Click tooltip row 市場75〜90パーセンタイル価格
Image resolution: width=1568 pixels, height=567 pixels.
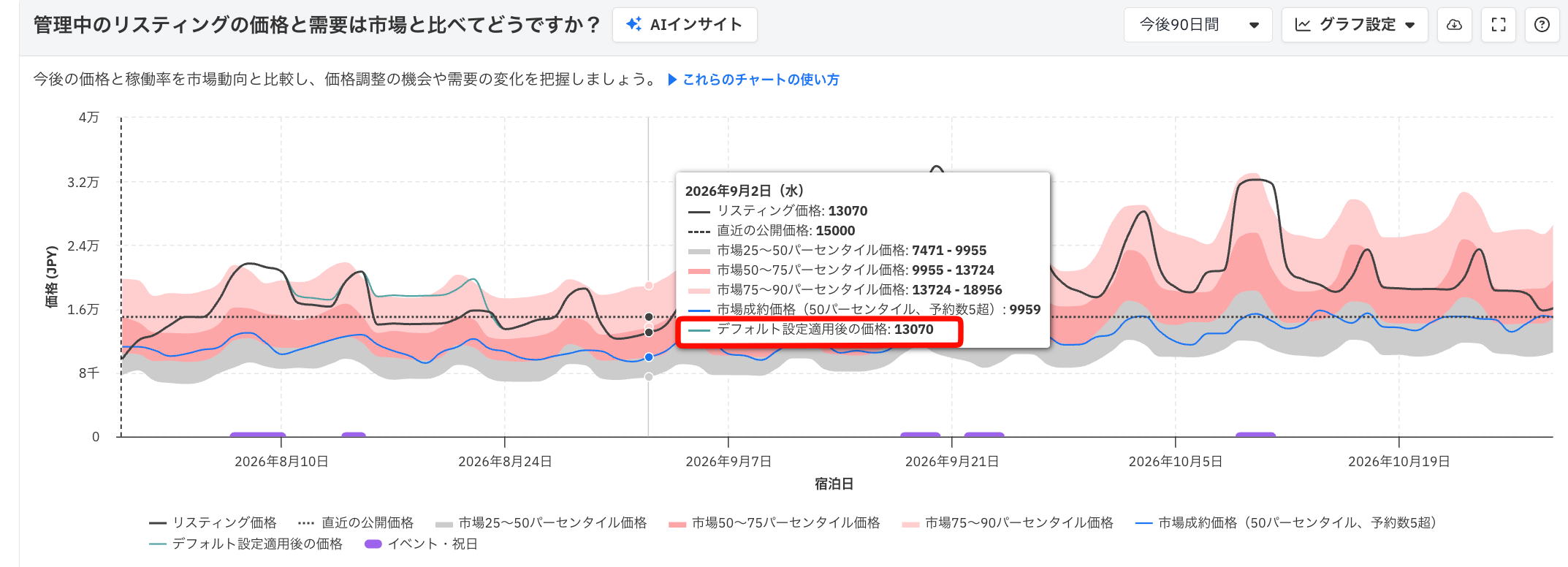(845, 290)
